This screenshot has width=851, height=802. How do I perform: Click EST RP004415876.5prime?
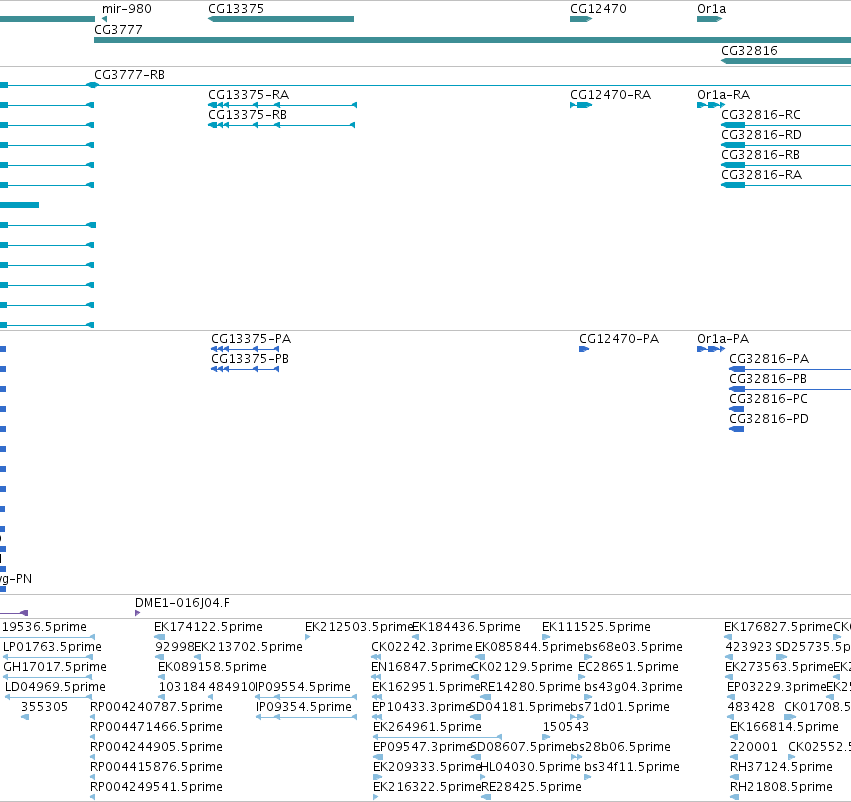(156, 767)
